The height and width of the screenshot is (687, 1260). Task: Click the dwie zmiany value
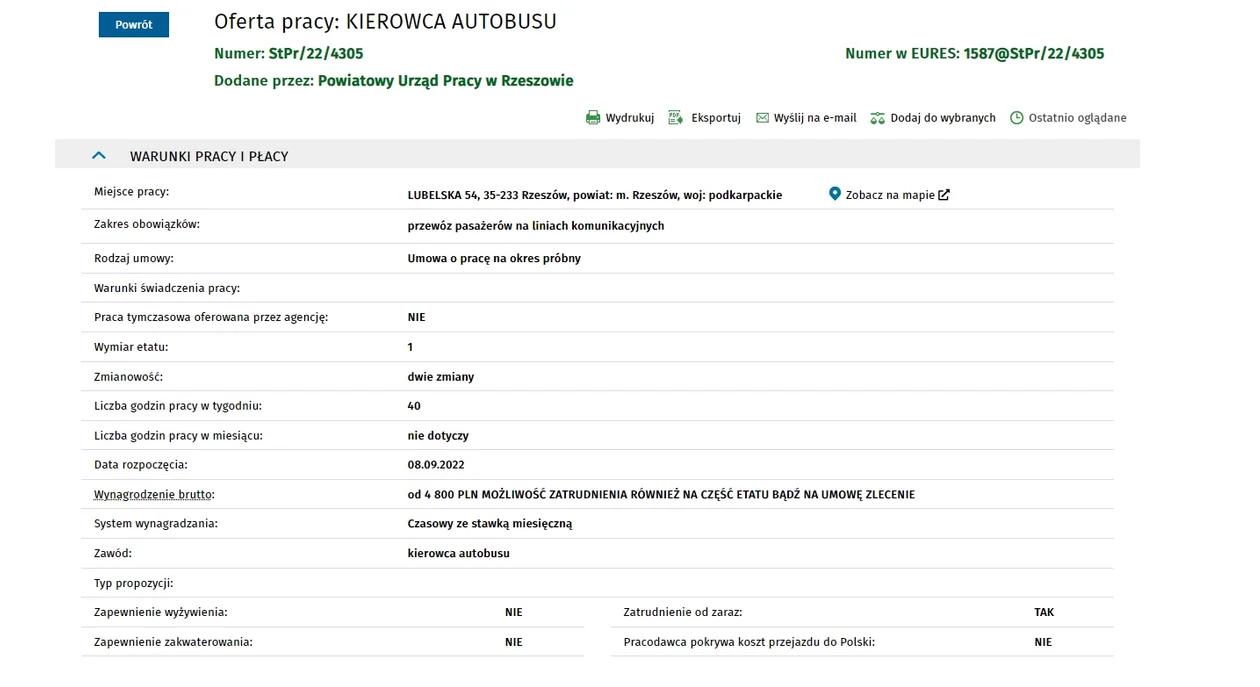point(441,377)
